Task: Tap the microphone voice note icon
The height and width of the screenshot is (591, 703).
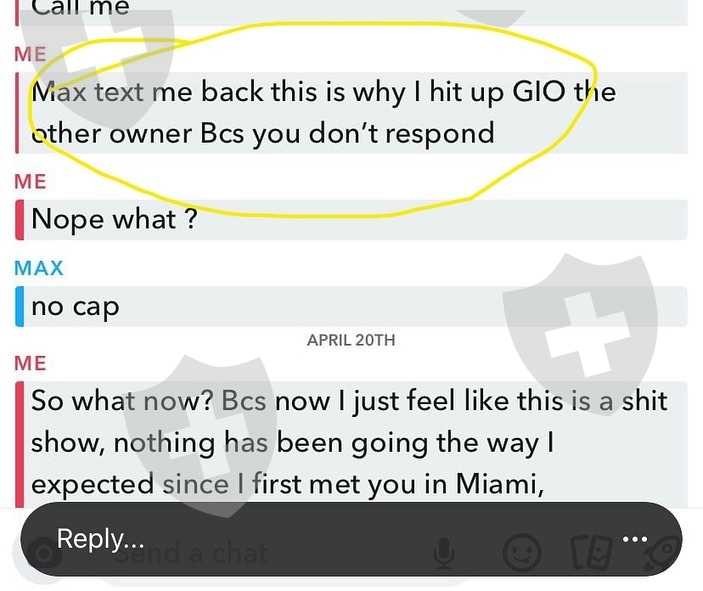Action: (x=444, y=553)
